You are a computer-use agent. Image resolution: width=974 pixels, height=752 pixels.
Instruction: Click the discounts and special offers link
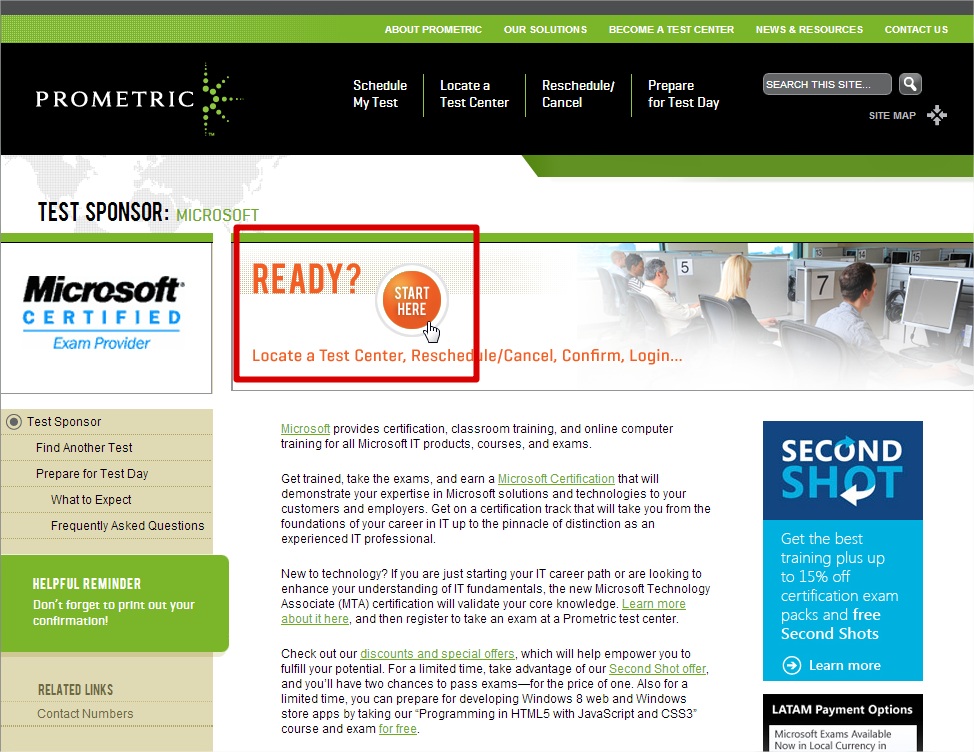[437, 654]
